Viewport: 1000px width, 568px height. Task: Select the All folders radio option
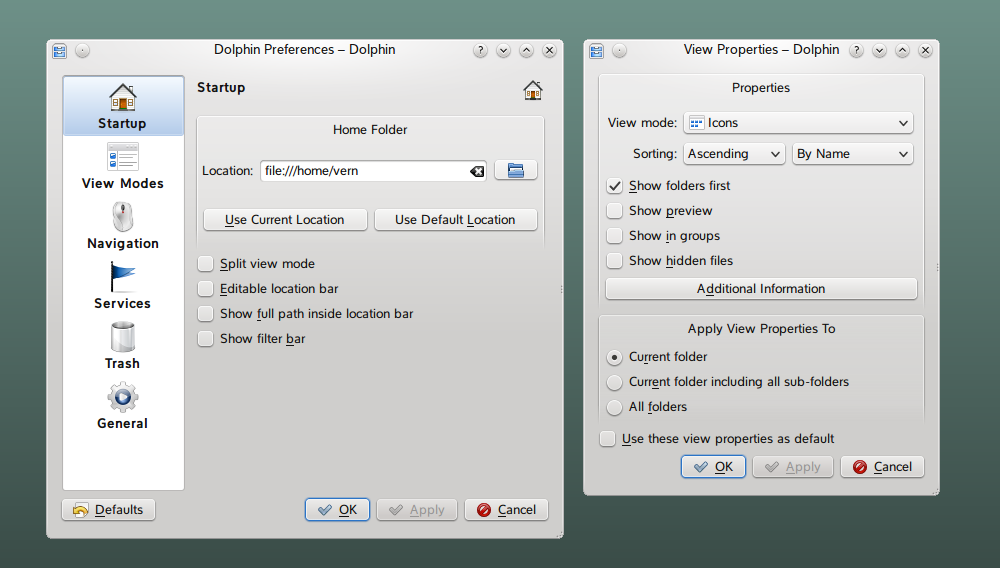(614, 407)
